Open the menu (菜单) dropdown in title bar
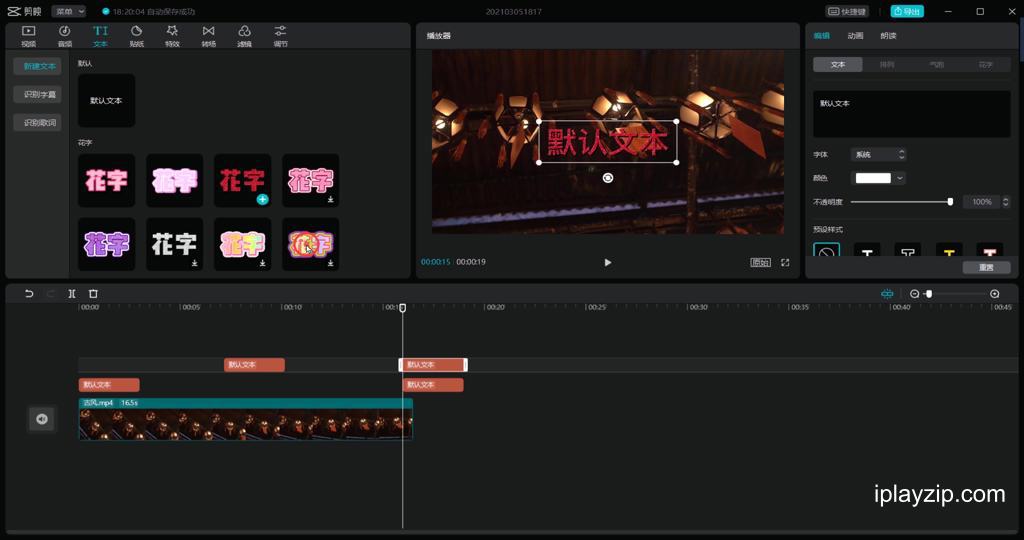This screenshot has width=1024, height=540. click(69, 11)
